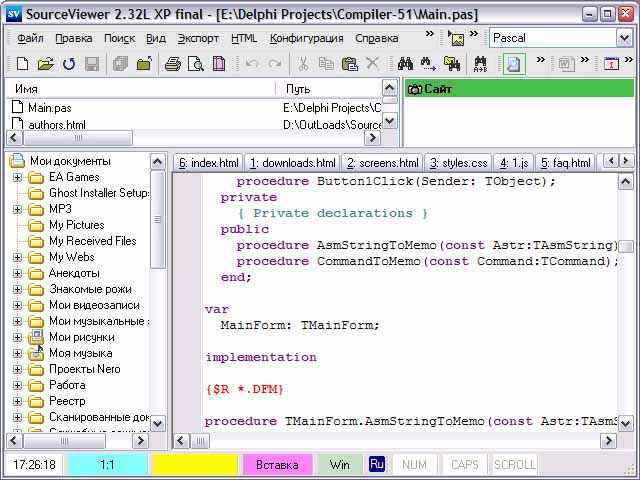Click the Reload file icon

(x=69, y=64)
